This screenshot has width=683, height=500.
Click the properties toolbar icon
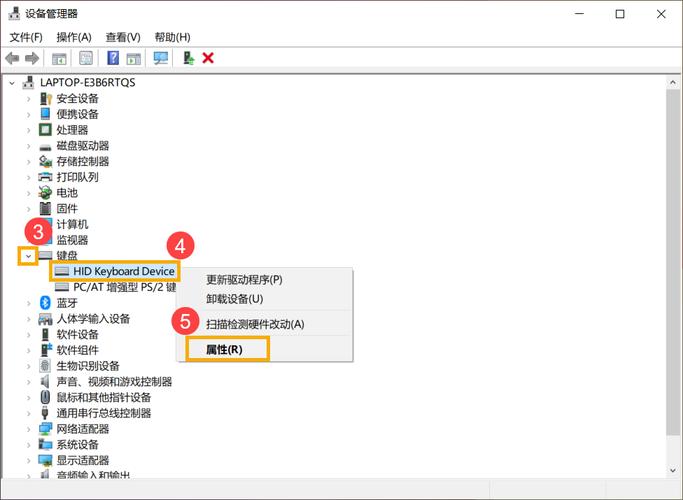click(86, 58)
